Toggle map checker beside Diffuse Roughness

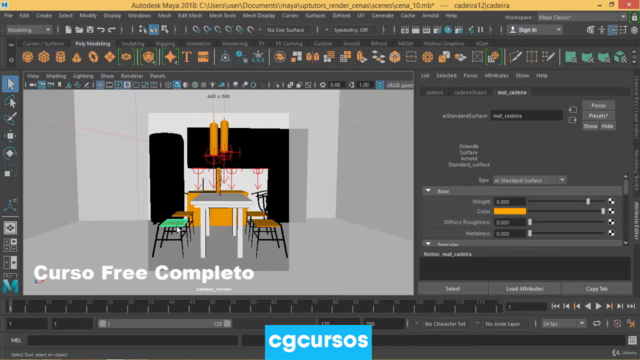pyautogui.click(x=611, y=222)
